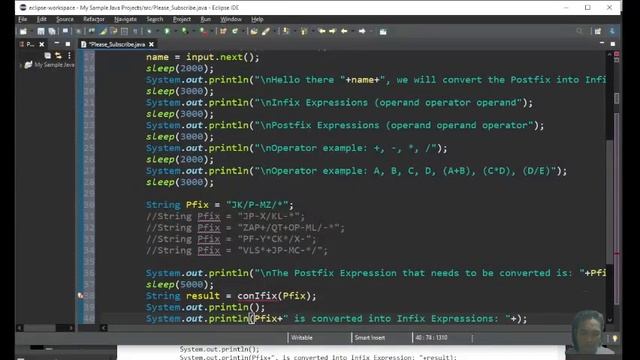
Task: Click the Previous Annotation icon
Action: [304, 31]
